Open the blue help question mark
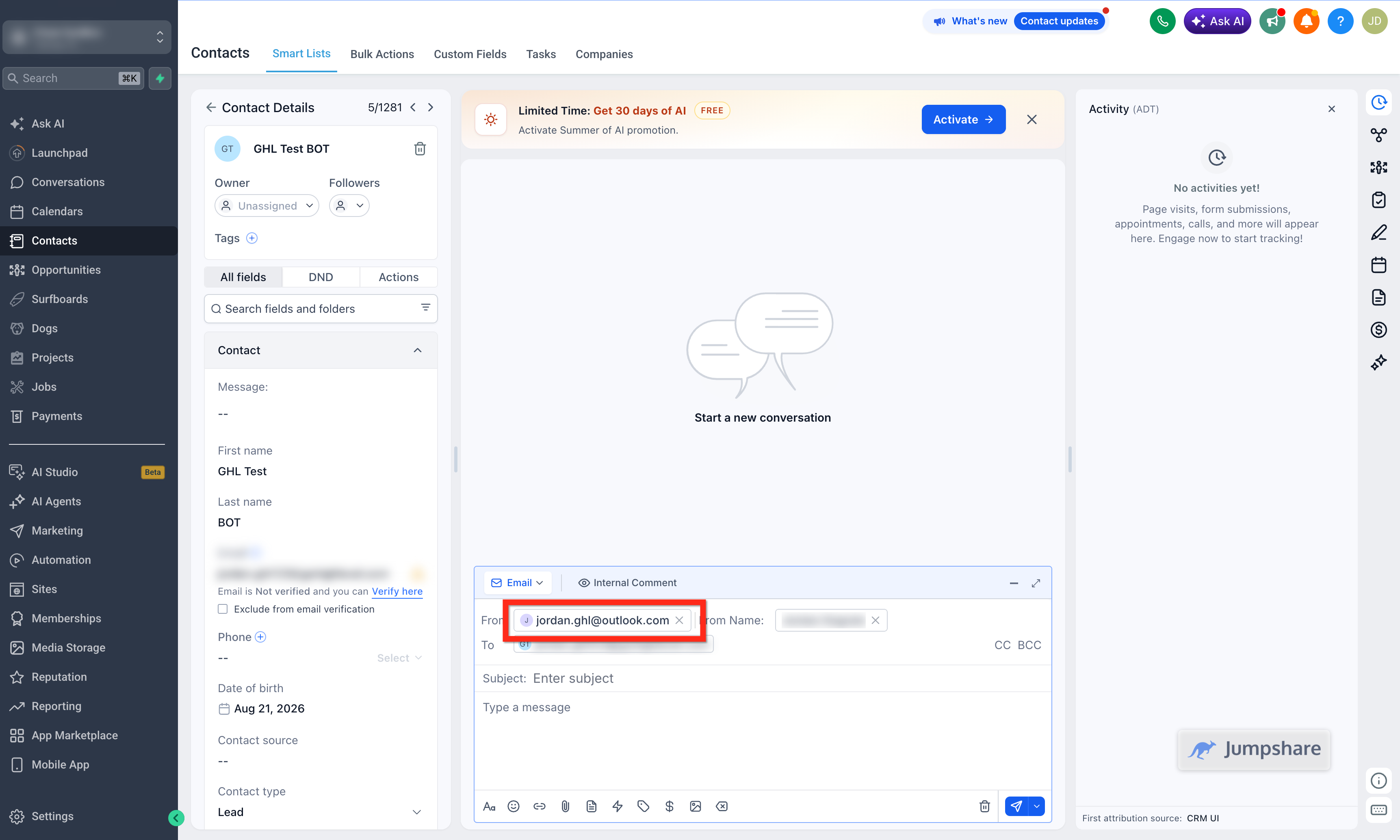 tap(1340, 22)
